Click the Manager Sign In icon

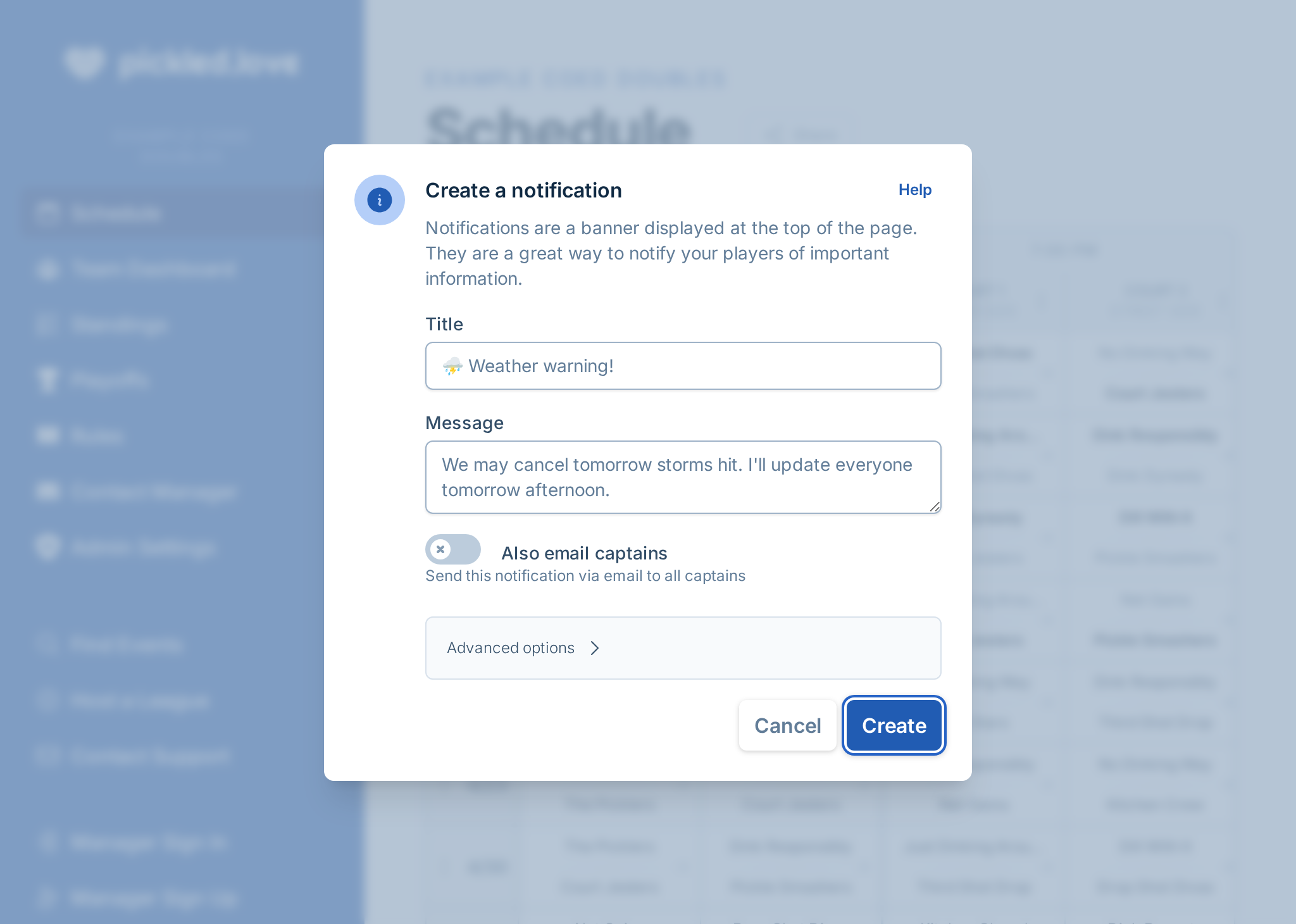click(47, 843)
